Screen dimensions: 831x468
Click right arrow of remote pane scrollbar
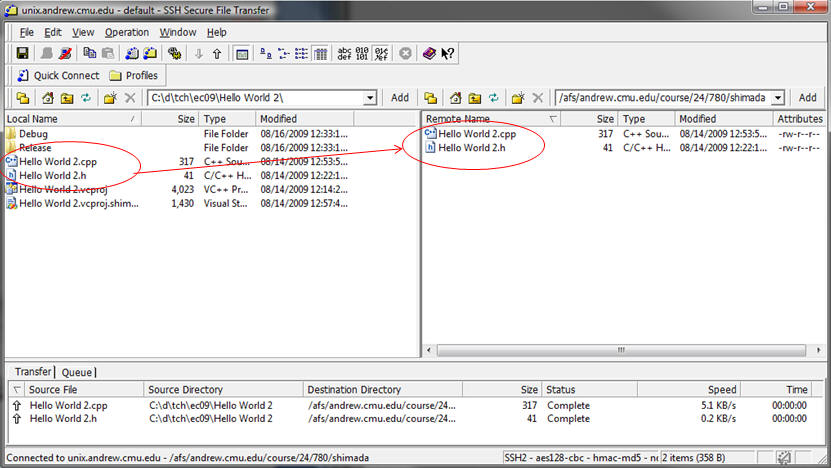point(819,350)
